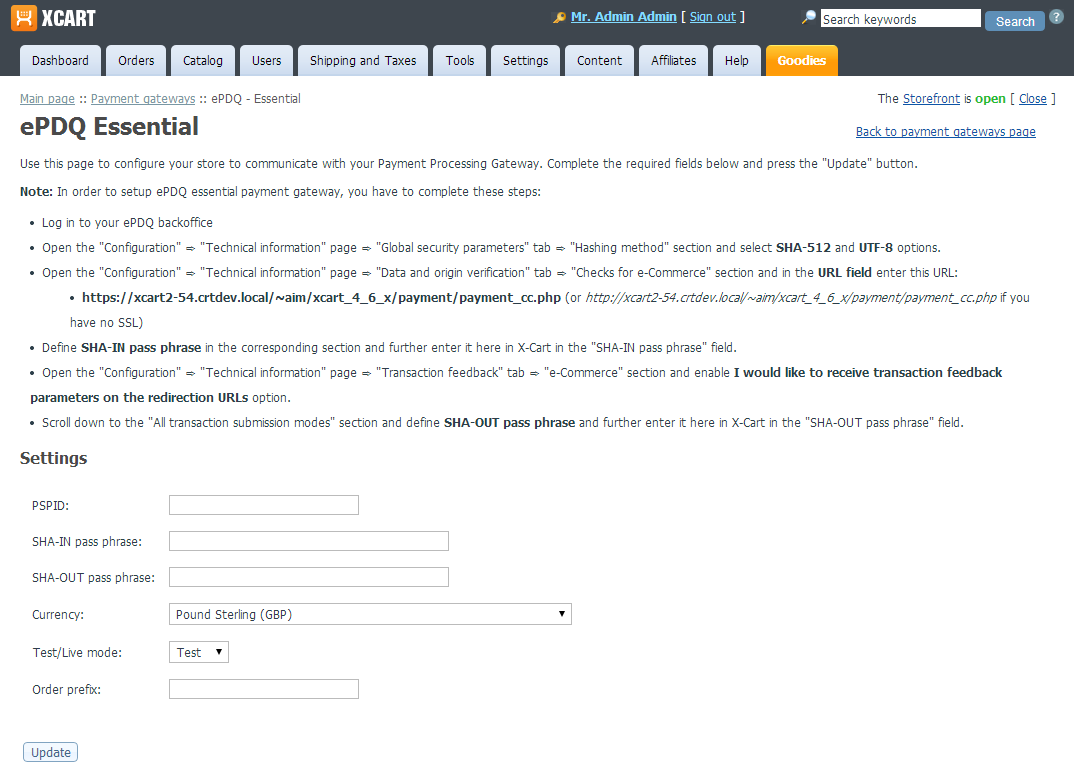Follow the Main page breadcrumb link
The width and height of the screenshot is (1074, 780).
(x=47, y=99)
